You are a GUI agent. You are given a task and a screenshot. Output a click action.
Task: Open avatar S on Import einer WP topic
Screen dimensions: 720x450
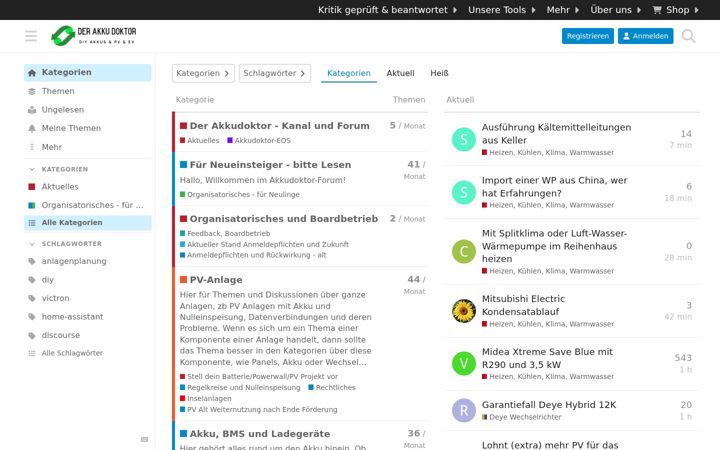click(x=464, y=192)
